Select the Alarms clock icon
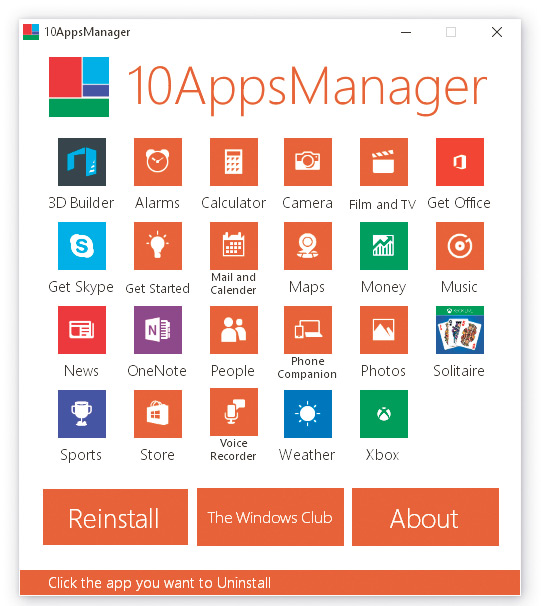Screen dimensions: 541x606 point(158,162)
